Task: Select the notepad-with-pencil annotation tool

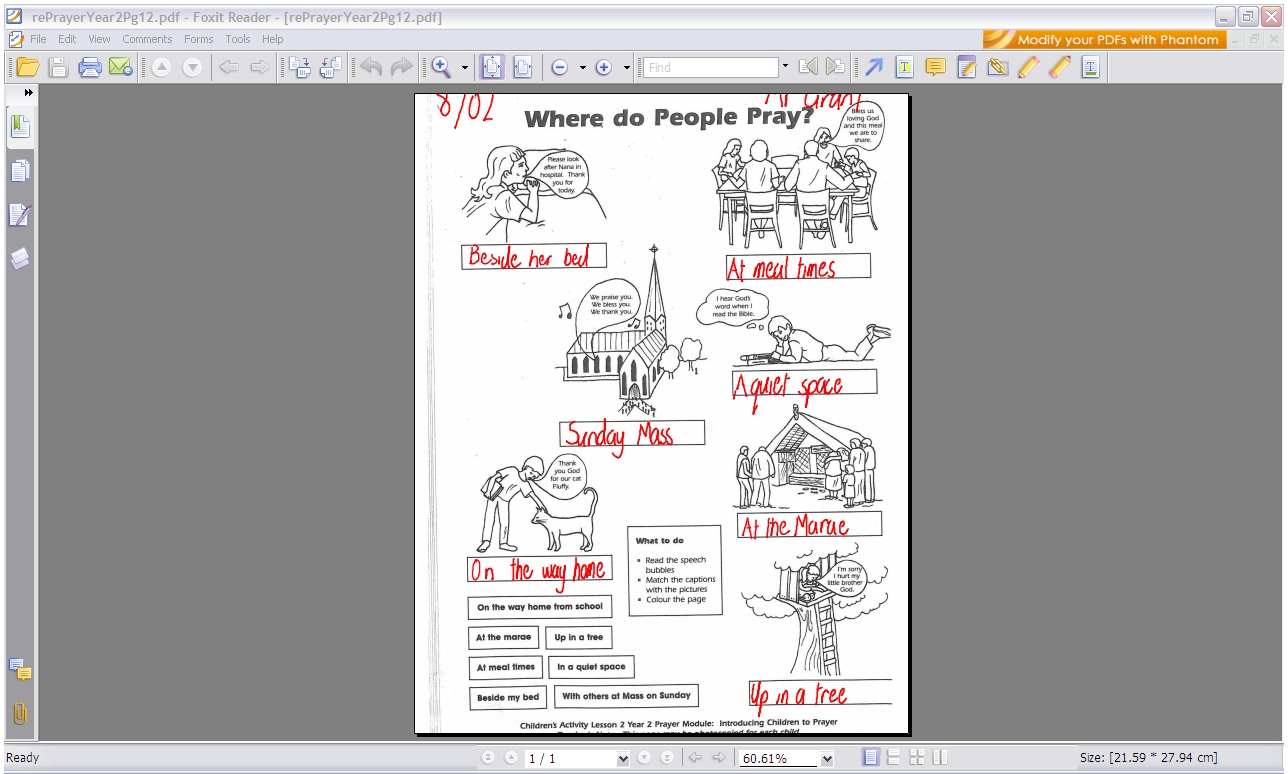Action: pyautogui.click(x=966, y=67)
